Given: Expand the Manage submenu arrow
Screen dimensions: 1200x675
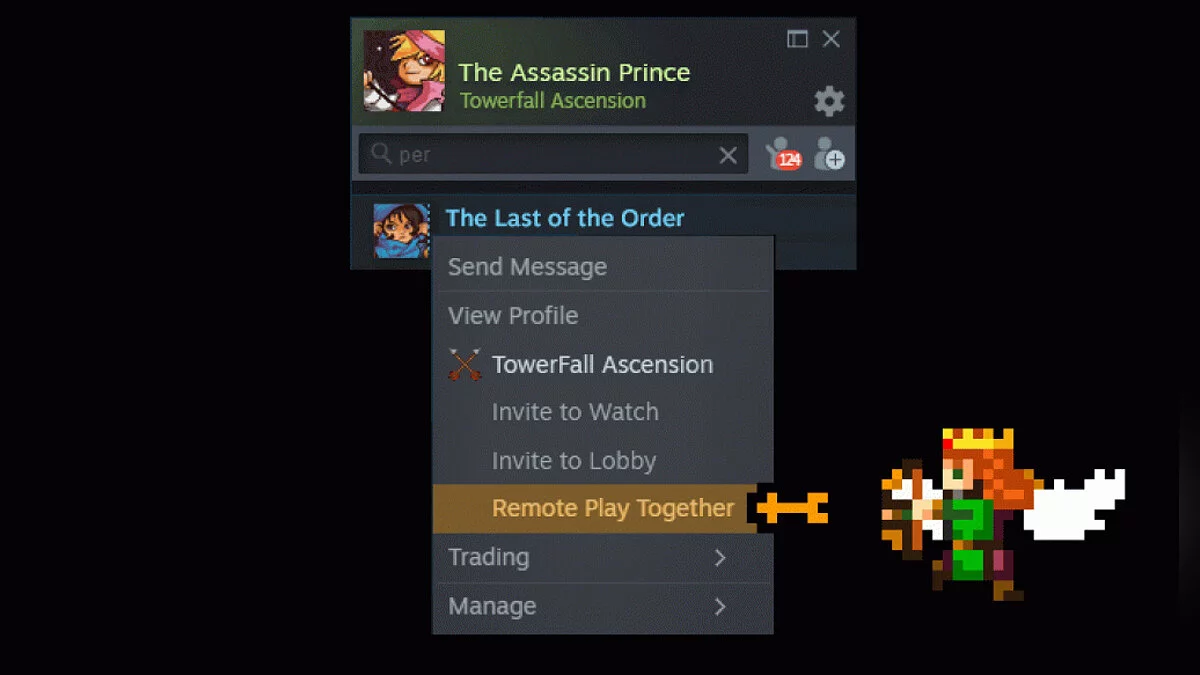Looking at the screenshot, I should click(x=720, y=606).
